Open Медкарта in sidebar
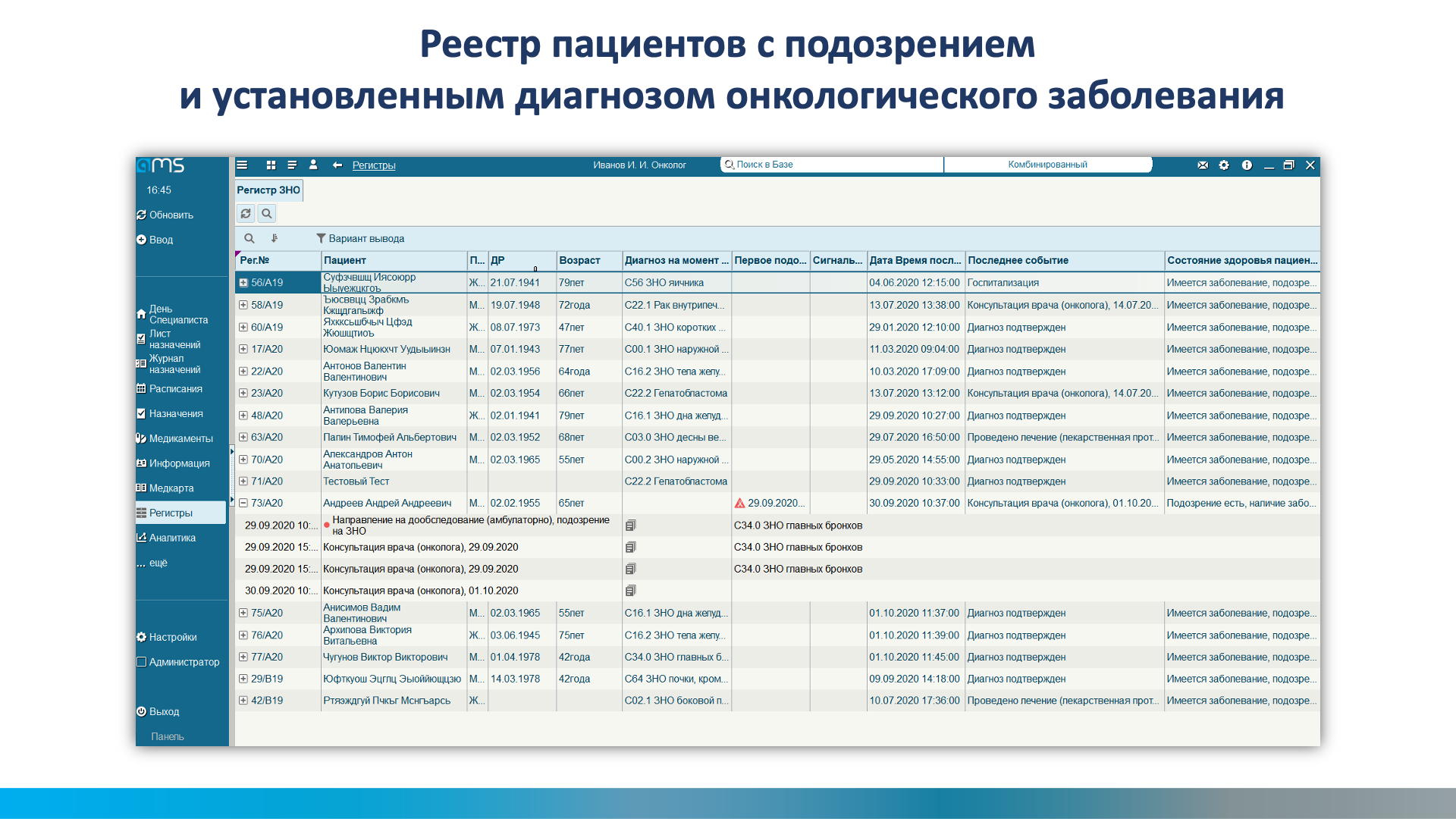1456x819 pixels. (x=165, y=488)
